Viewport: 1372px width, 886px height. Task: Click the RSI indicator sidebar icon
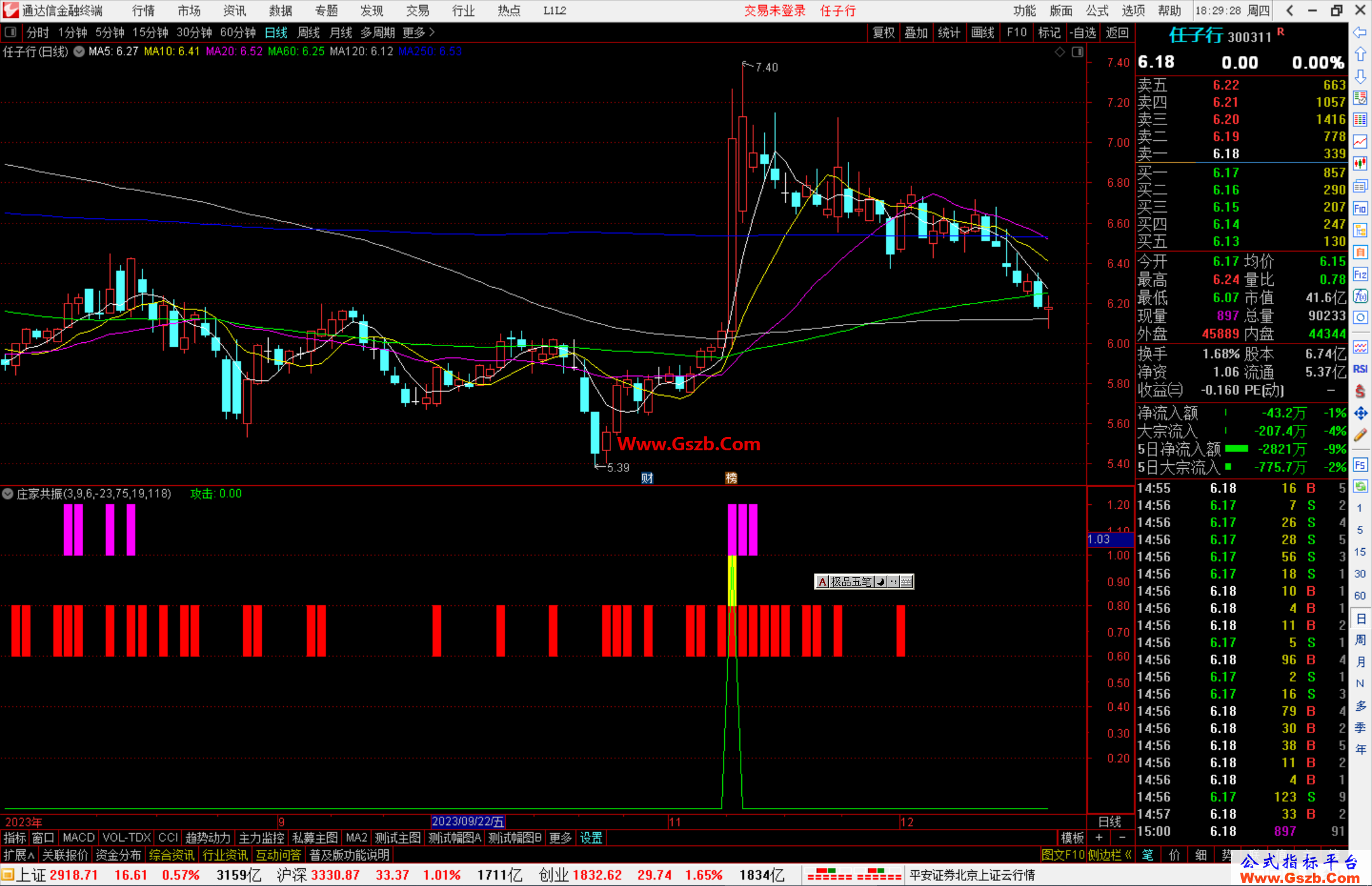(x=1360, y=369)
